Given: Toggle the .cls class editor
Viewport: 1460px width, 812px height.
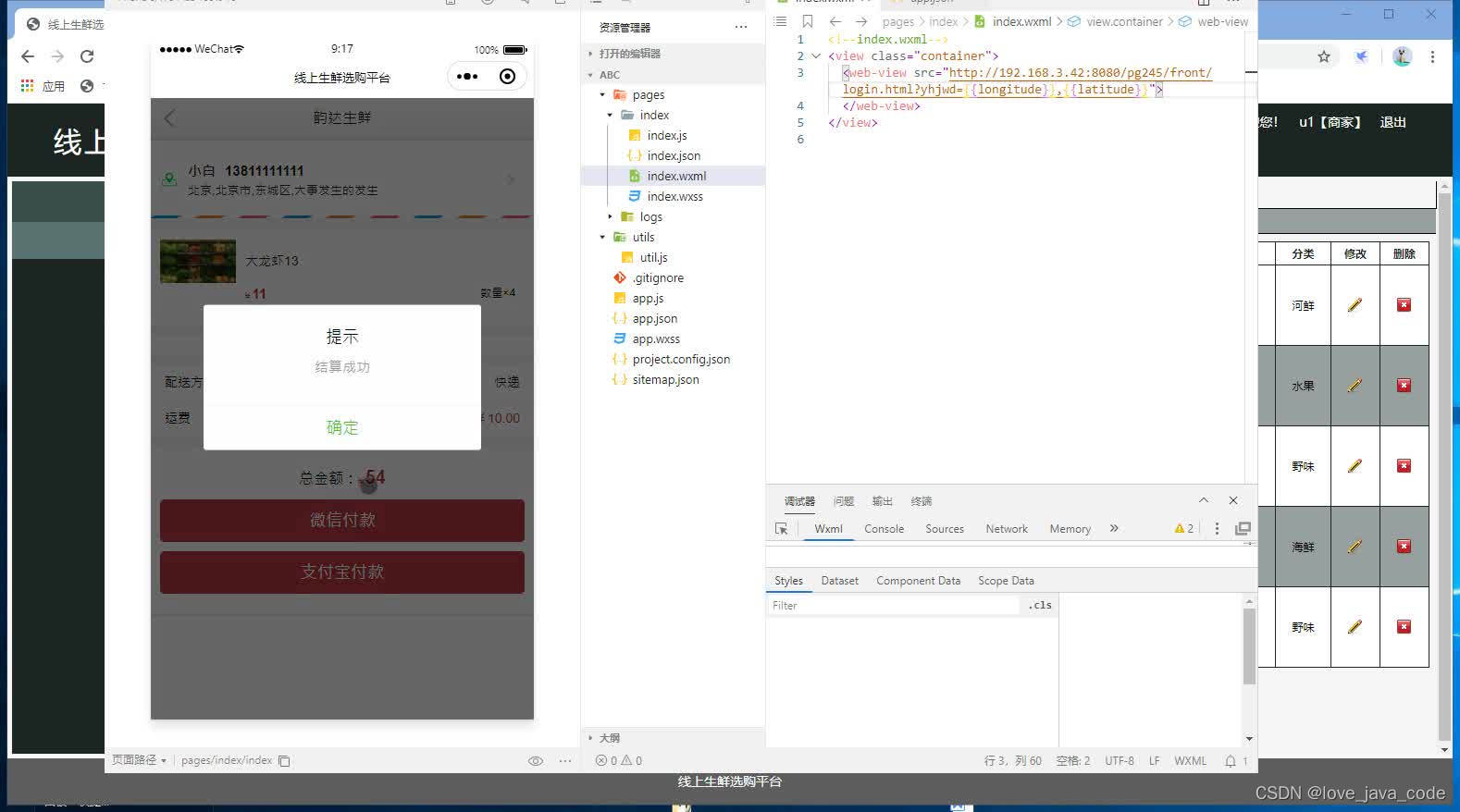Looking at the screenshot, I should (x=1040, y=606).
